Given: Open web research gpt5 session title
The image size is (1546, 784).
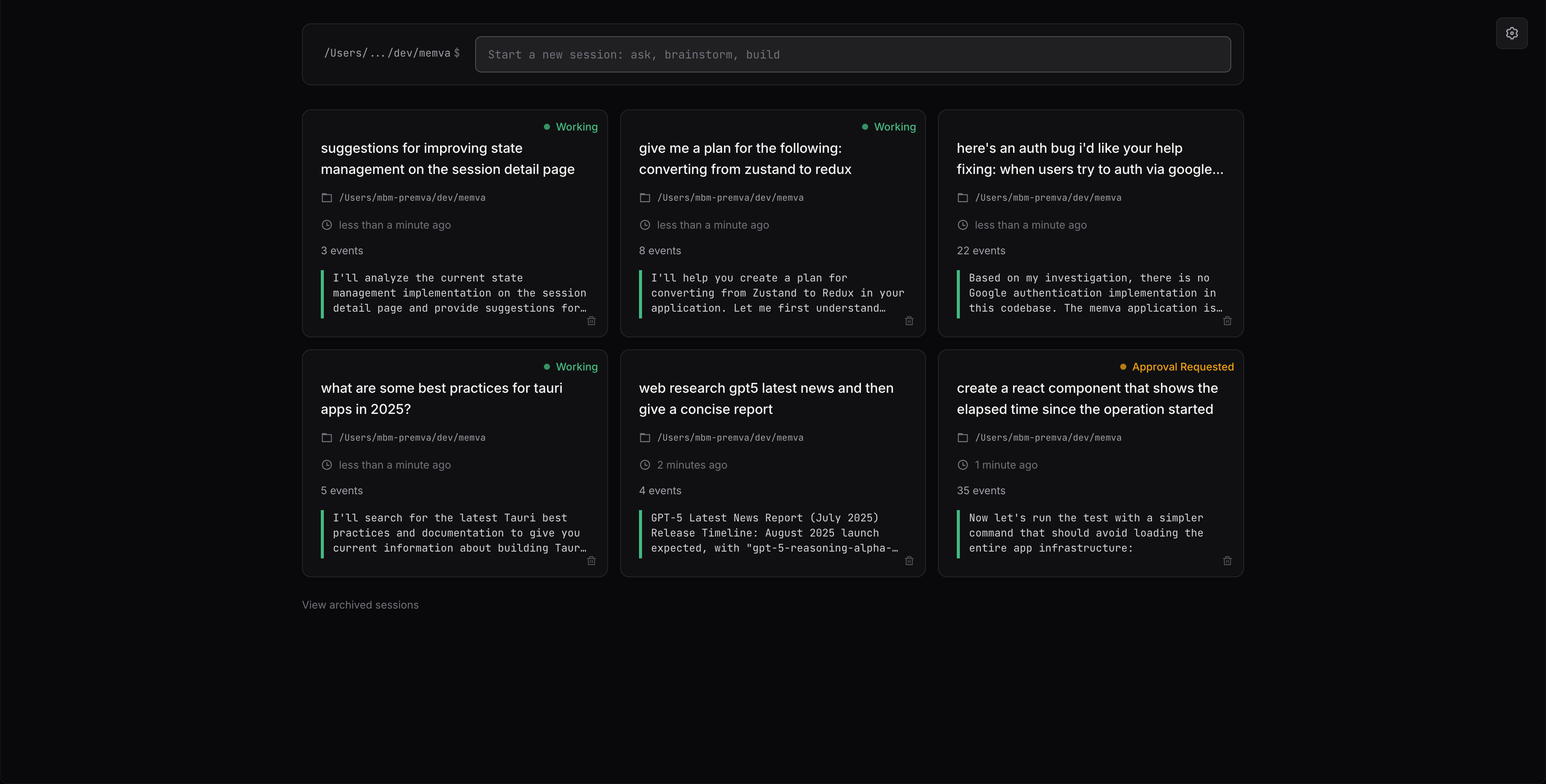Looking at the screenshot, I should point(765,398).
